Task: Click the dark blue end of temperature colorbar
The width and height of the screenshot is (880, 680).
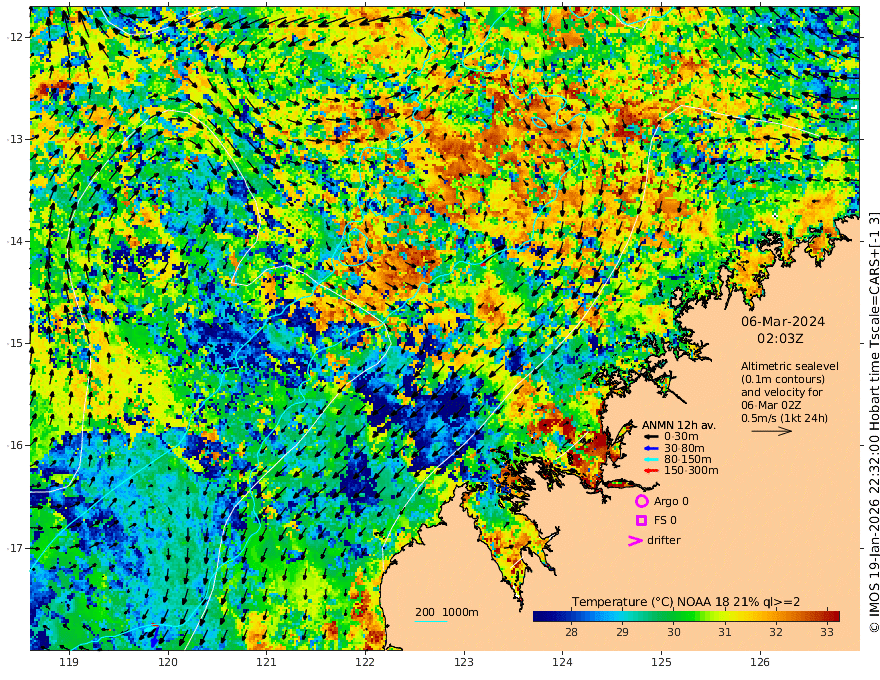Action: click(x=538, y=616)
